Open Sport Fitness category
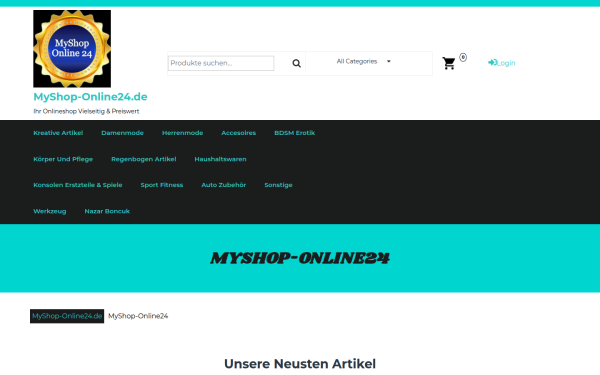This screenshot has height=375, width=600. point(162,185)
